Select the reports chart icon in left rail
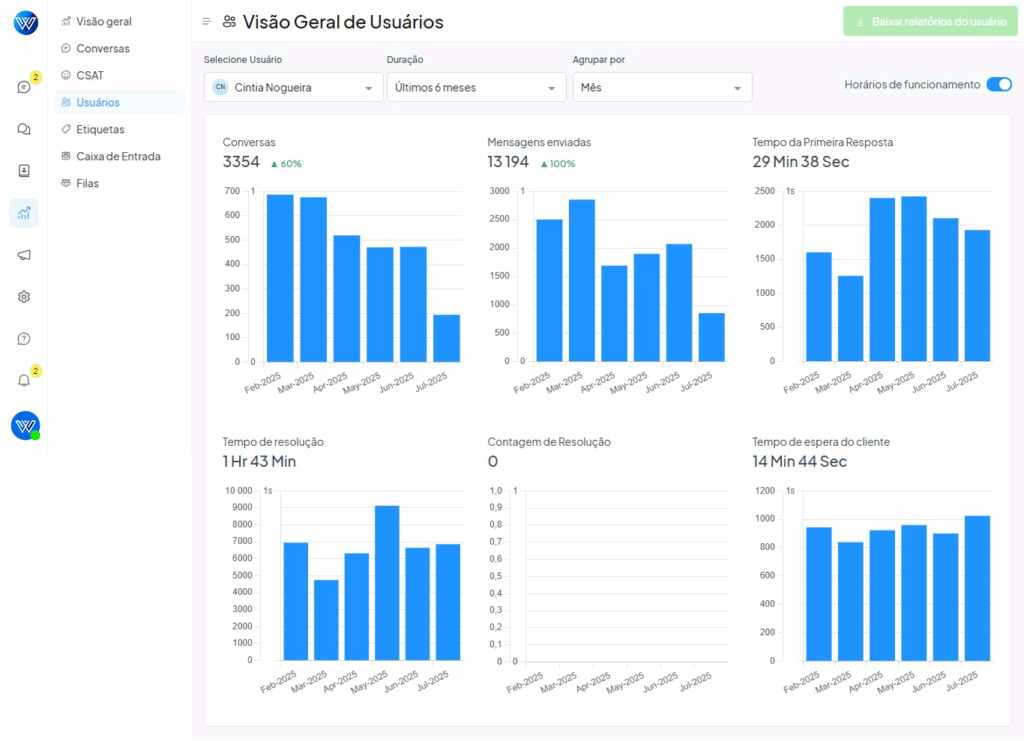Viewport: 1024px width, 741px height. (x=24, y=213)
